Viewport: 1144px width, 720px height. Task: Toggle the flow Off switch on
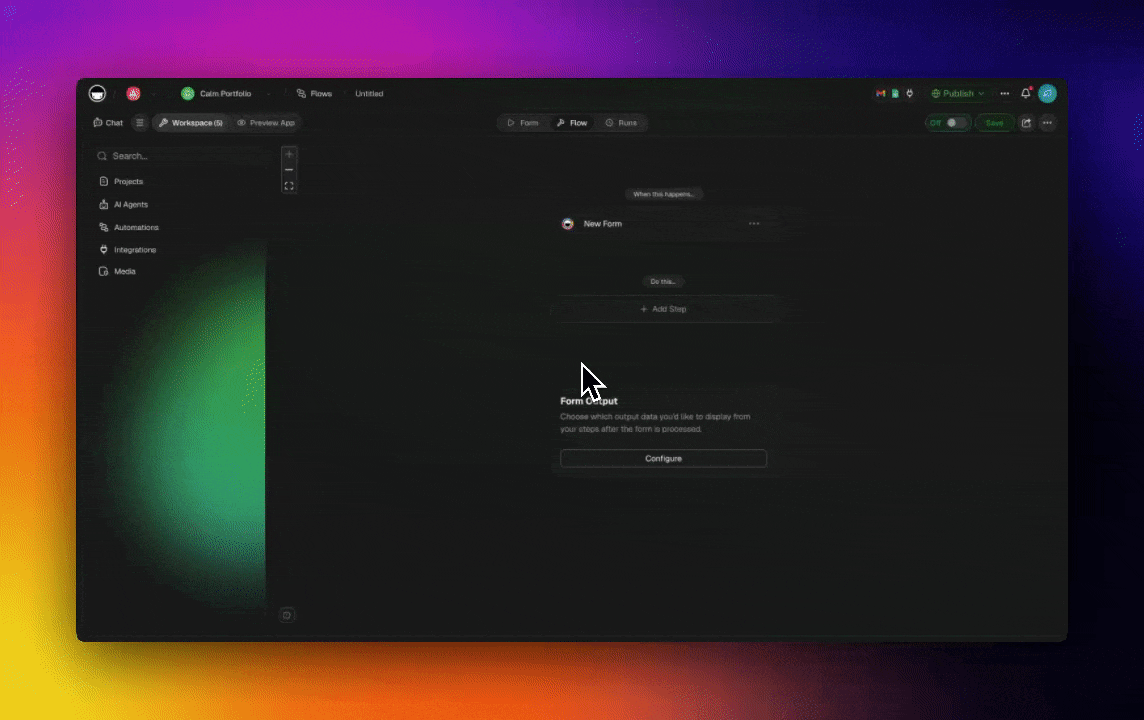[956, 123]
